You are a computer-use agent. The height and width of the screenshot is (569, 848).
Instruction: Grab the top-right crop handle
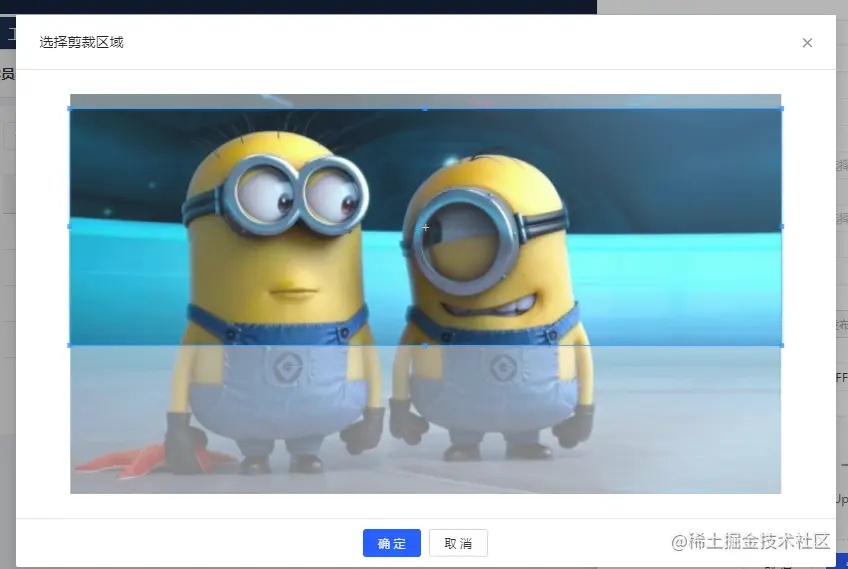pos(781,109)
